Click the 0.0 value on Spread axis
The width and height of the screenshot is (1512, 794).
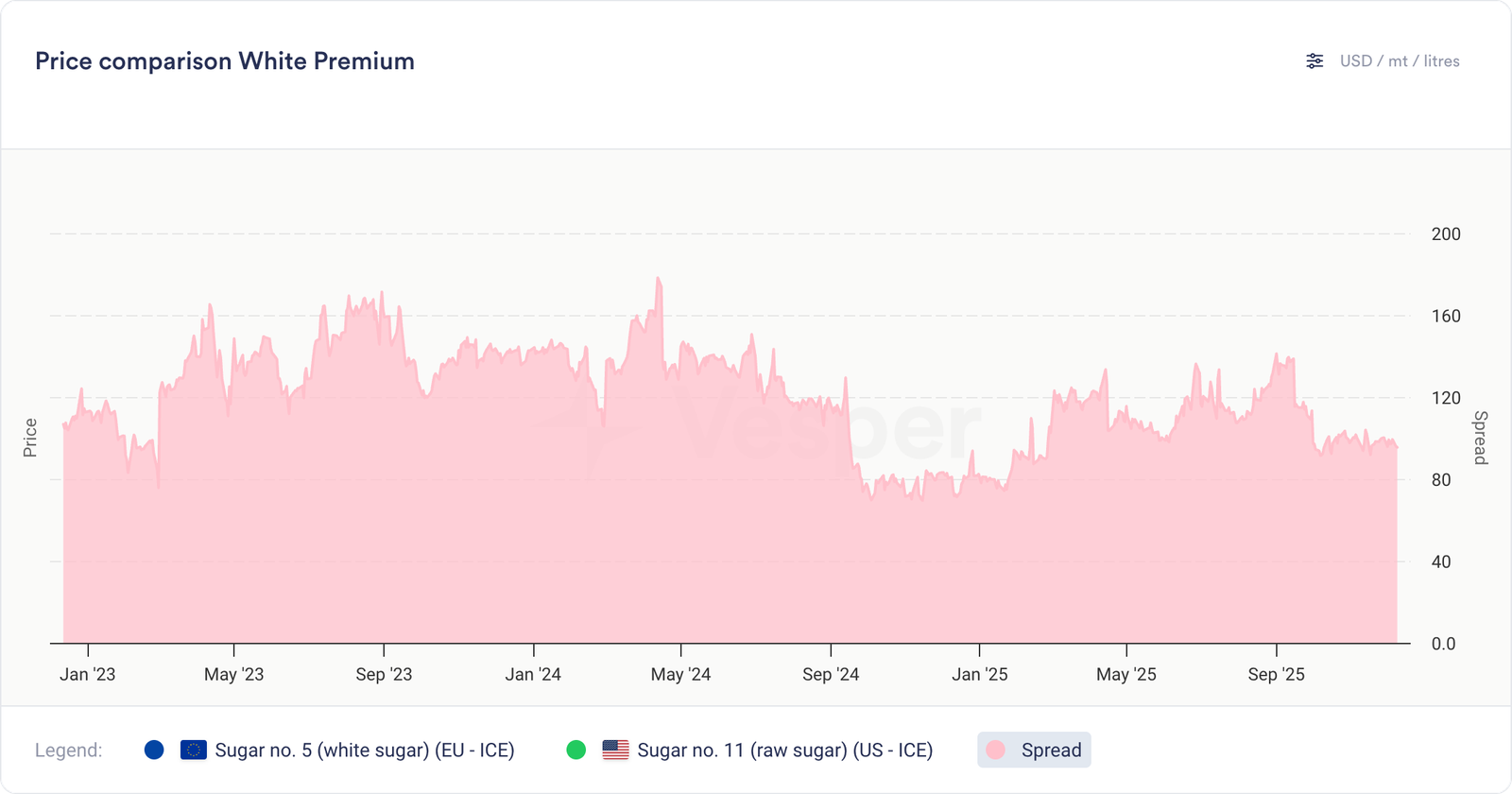pos(1443,644)
